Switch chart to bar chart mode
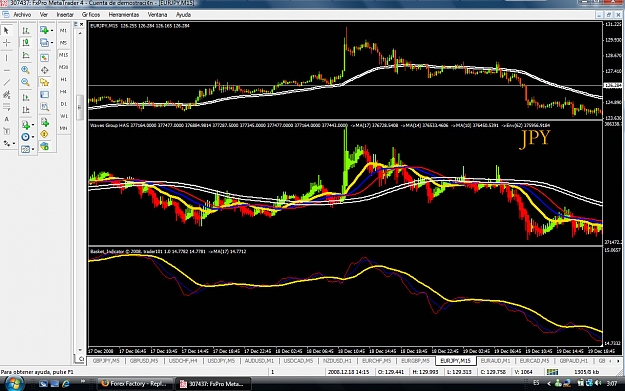625x391 pixels. point(26,30)
